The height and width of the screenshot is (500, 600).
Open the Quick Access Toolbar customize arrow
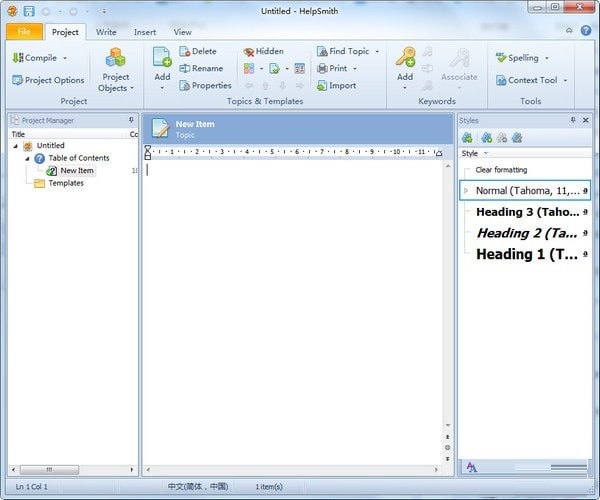pos(104,11)
